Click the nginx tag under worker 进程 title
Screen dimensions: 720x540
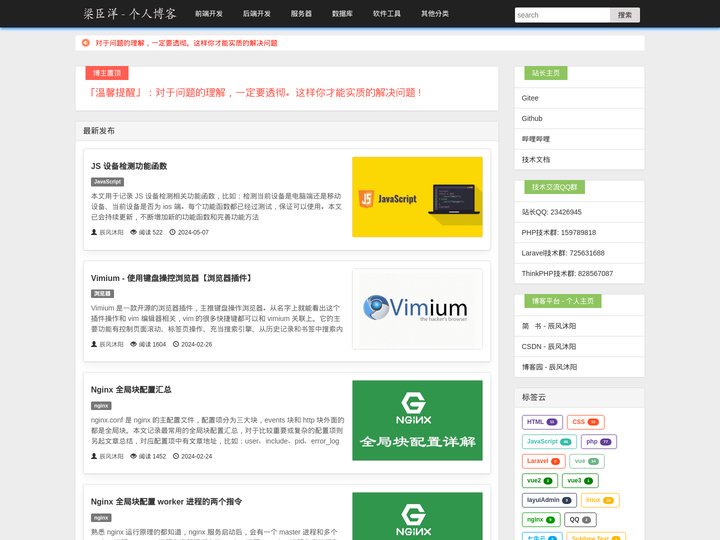click(101, 518)
